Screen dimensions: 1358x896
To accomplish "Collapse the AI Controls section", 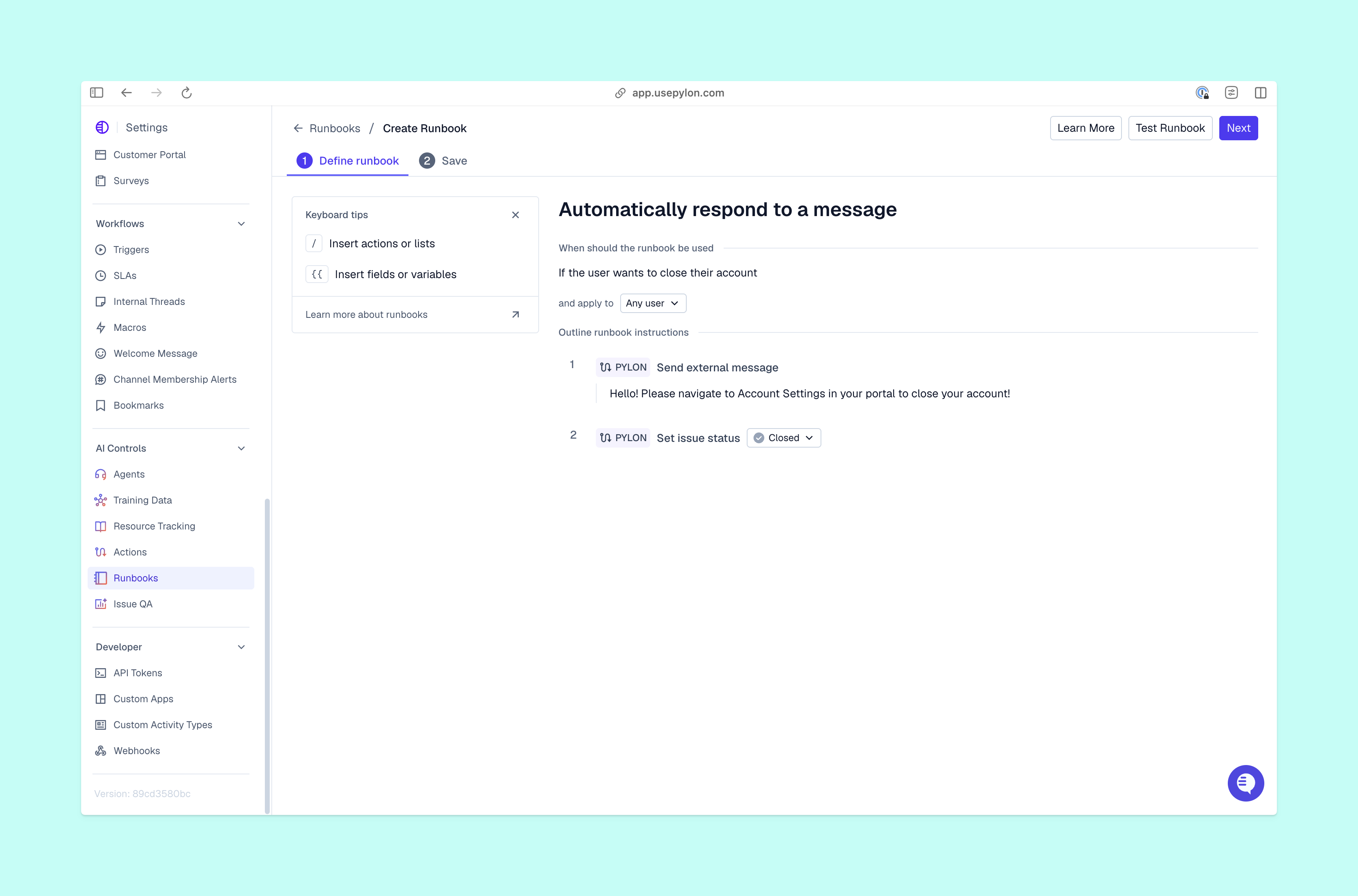I will click(x=241, y=448).
